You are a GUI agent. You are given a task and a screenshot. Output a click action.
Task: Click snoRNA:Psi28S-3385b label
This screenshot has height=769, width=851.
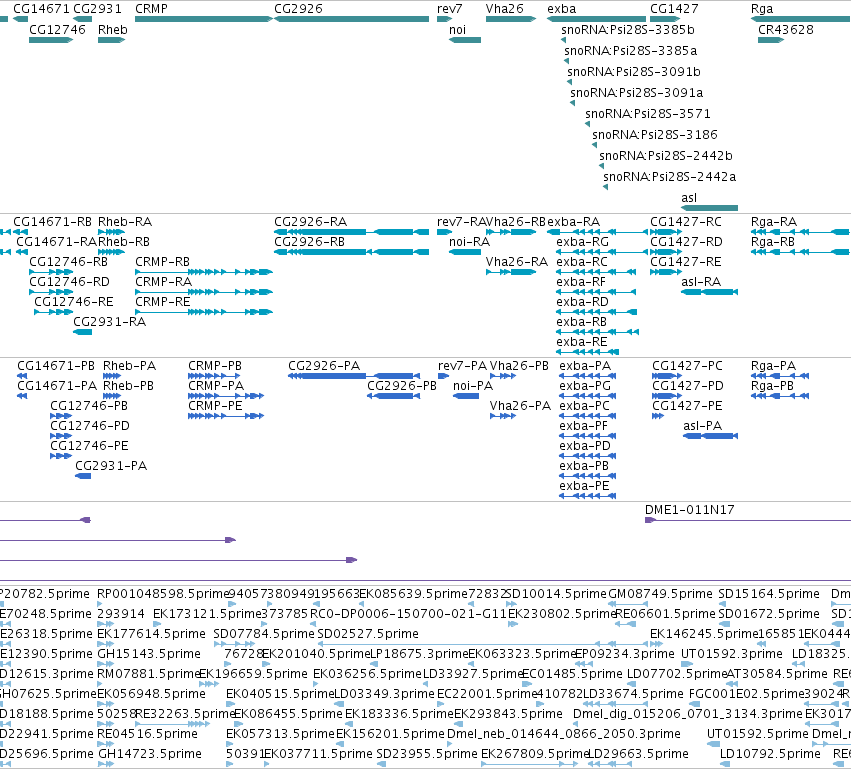click(628, 30)
